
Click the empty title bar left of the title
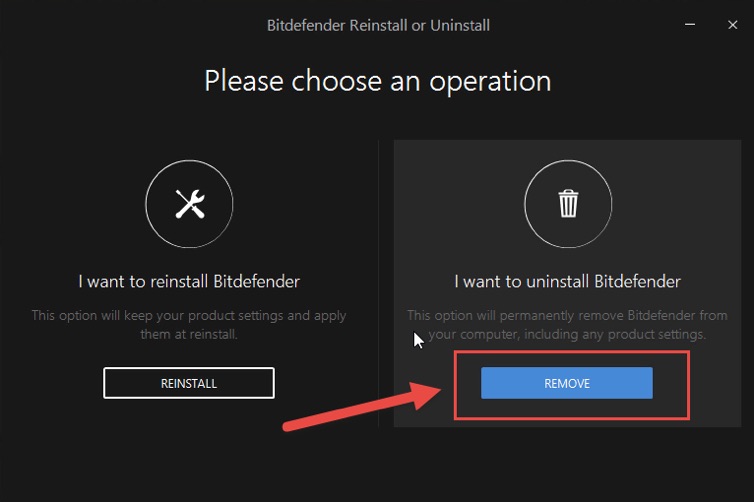[120, 24]
